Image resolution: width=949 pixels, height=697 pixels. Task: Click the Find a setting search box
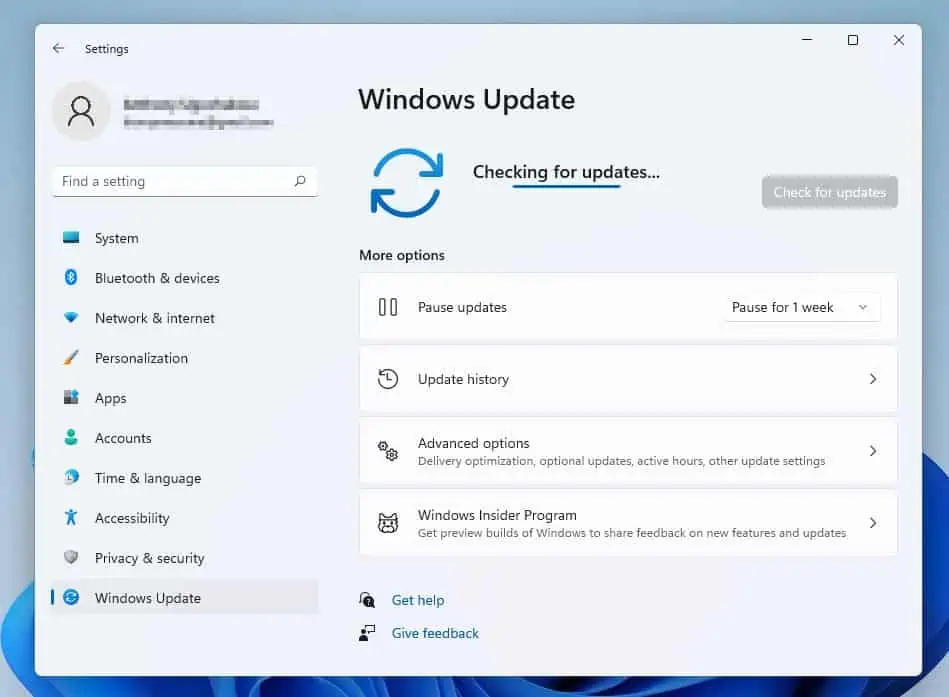[x=185, y=181]
